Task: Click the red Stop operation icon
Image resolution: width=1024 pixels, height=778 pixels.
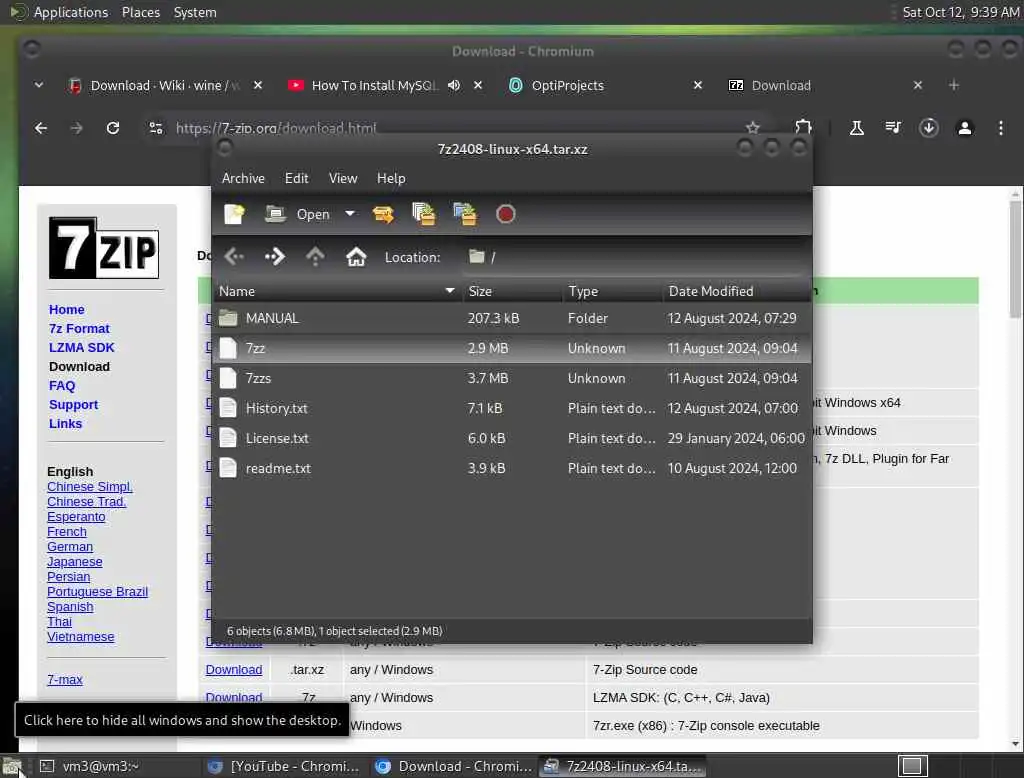Action: (505, 214)
